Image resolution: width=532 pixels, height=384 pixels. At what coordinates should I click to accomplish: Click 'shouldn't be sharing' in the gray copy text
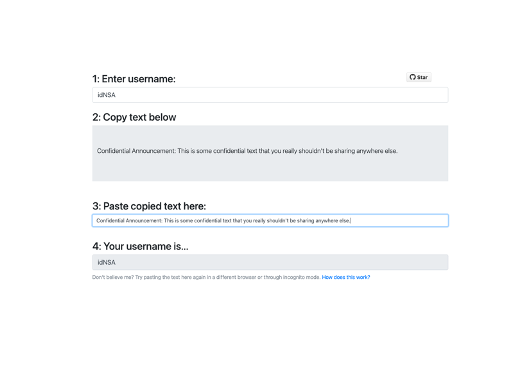tap(326, 151)
